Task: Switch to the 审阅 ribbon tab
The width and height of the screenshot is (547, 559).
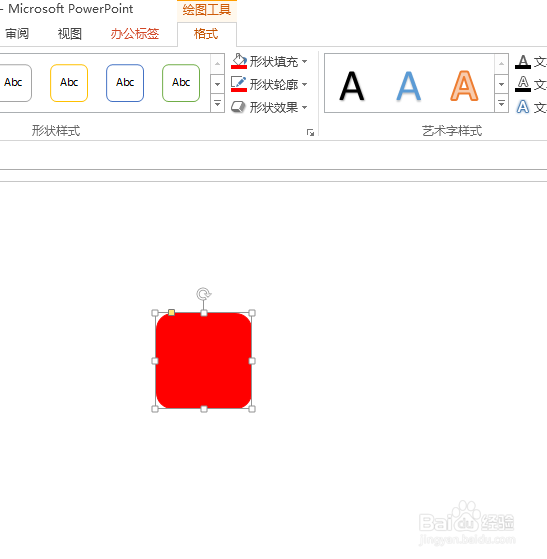Action: point(17,34)
